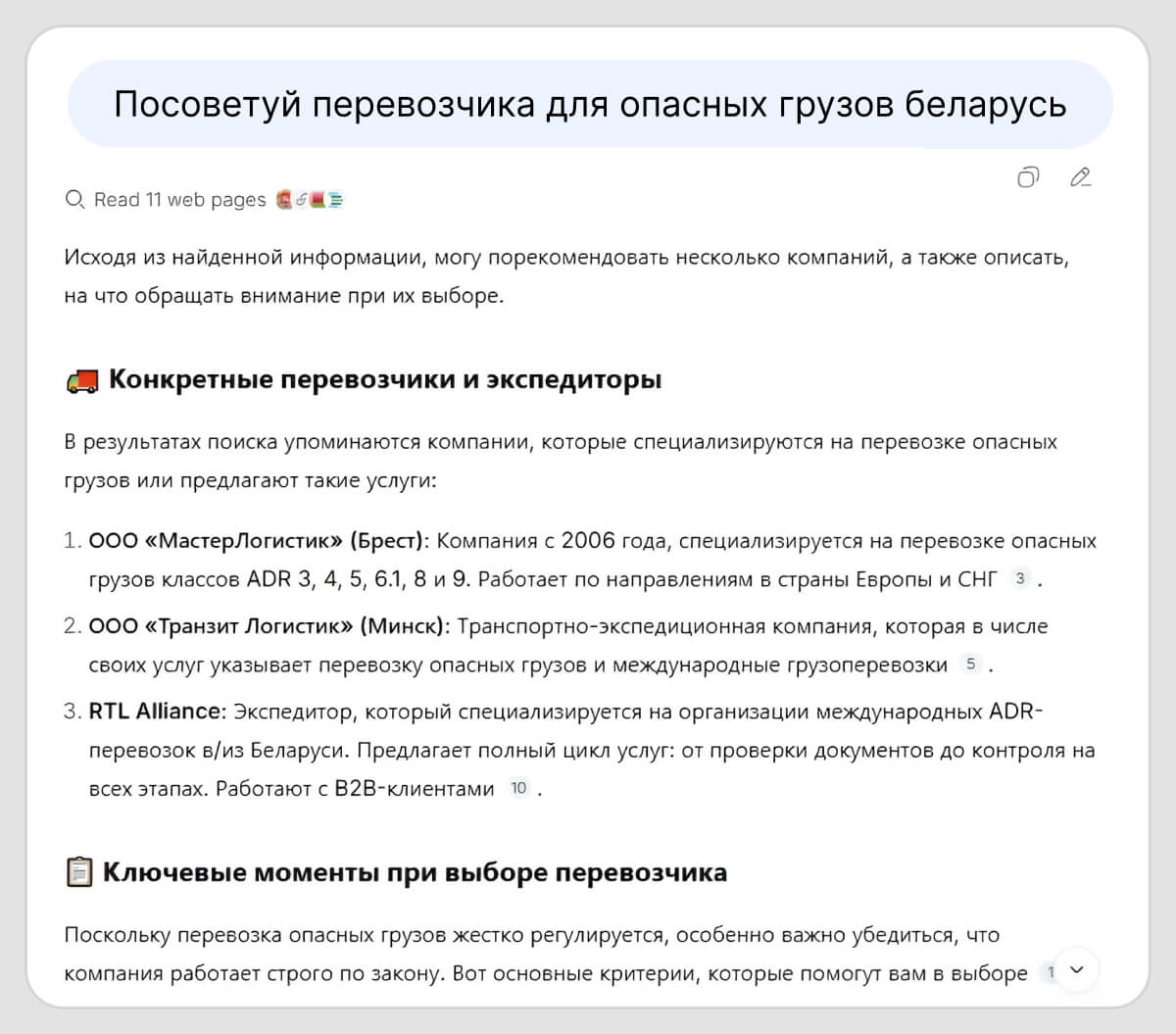Image resolution: width=1176 pixels, height=1034 pixels.
Task: Select the heading Конкретные перевозчики и экспедиторы
Action: pos(385,380)
